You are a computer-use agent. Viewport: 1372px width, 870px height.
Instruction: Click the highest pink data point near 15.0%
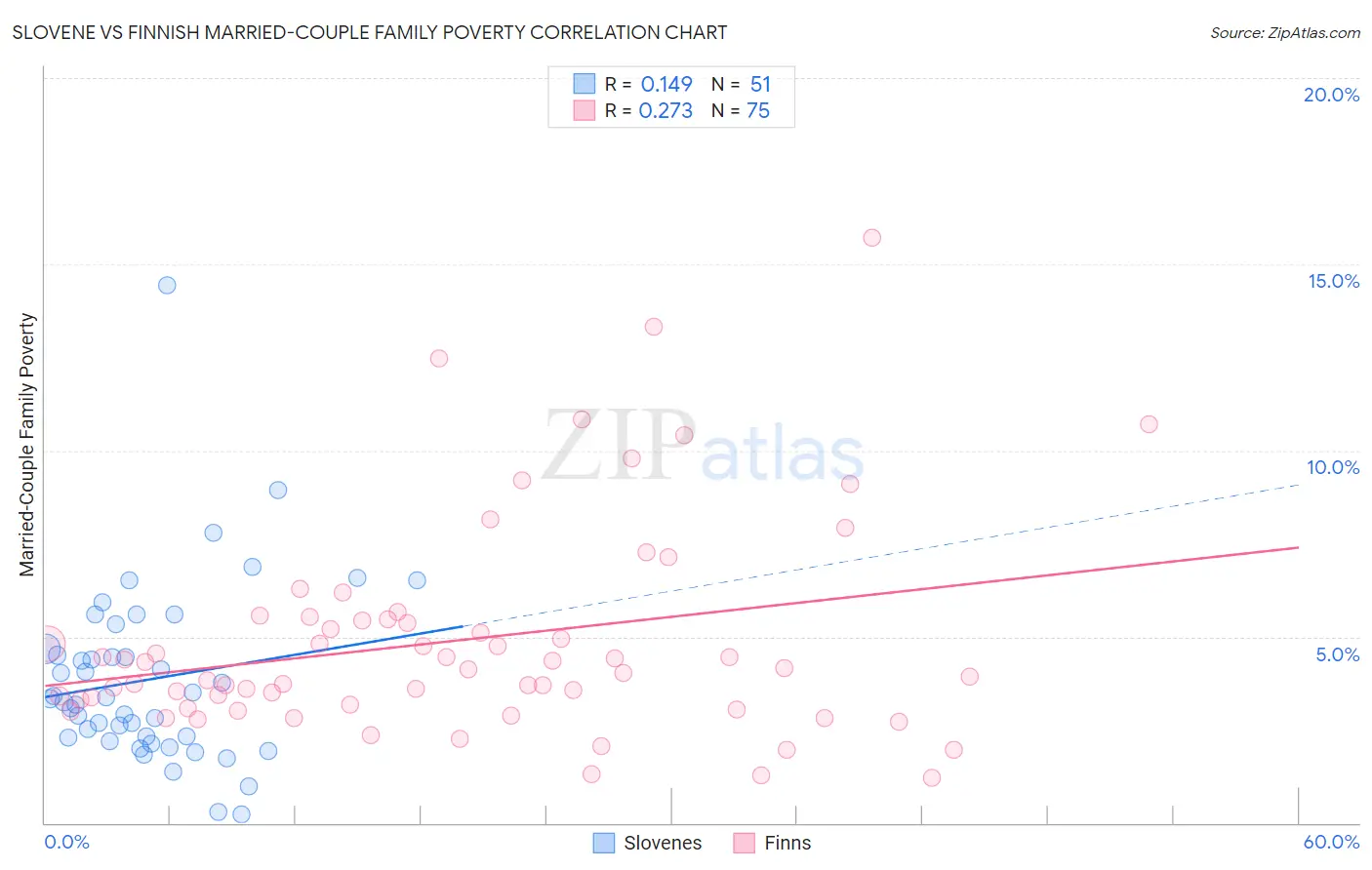[872, 238]
